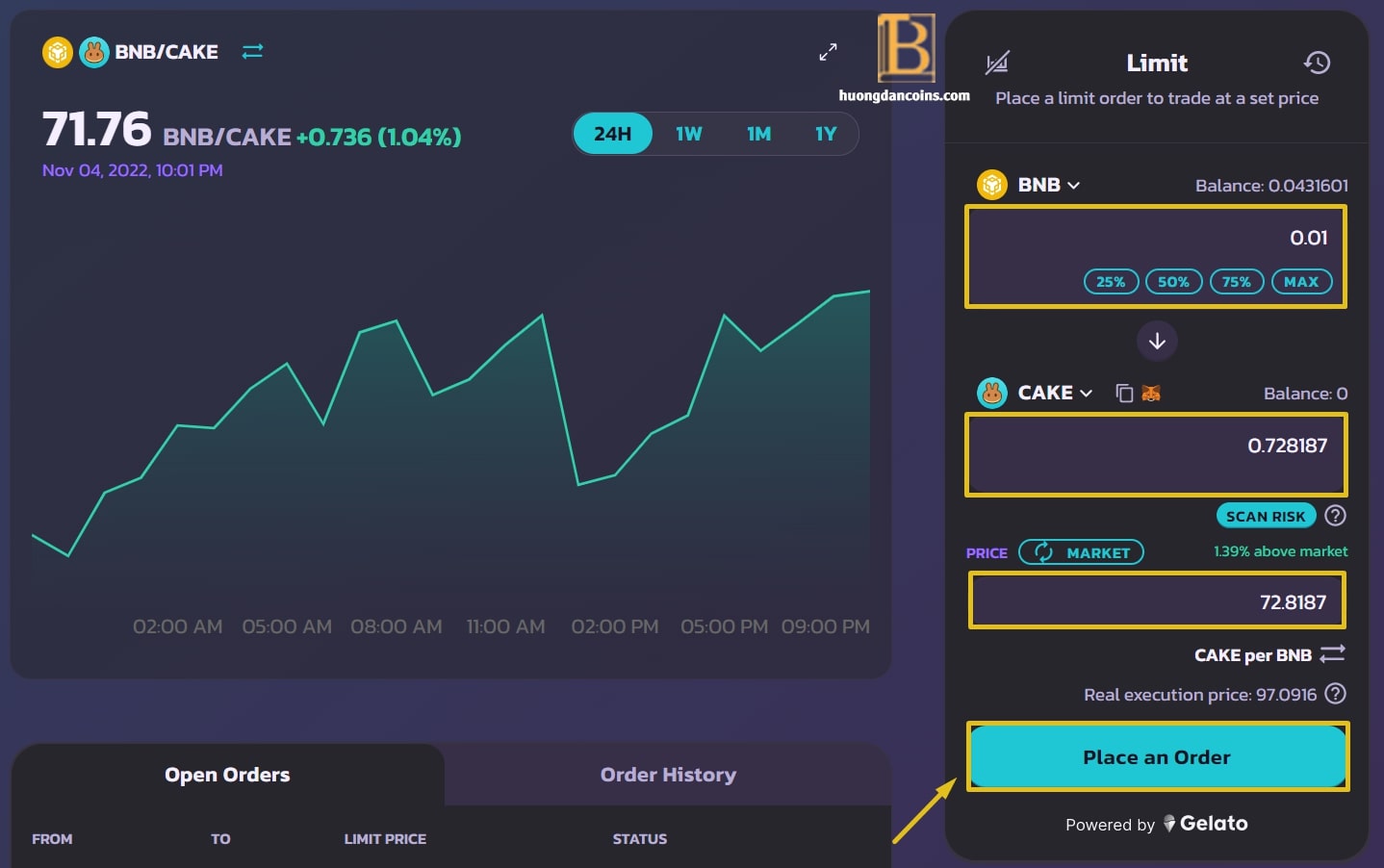Open the BNB token selector dropdown
This screenshot has width=1384, height=868.
pyautogui.click(x=1029, y=185)
